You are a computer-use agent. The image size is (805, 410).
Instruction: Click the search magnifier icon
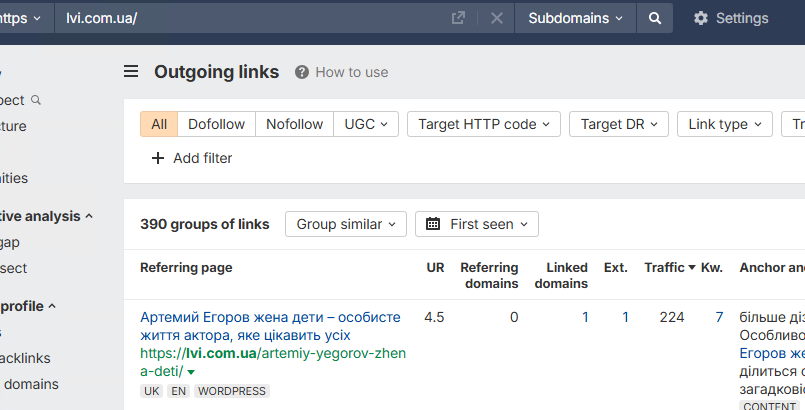[654, 18]
